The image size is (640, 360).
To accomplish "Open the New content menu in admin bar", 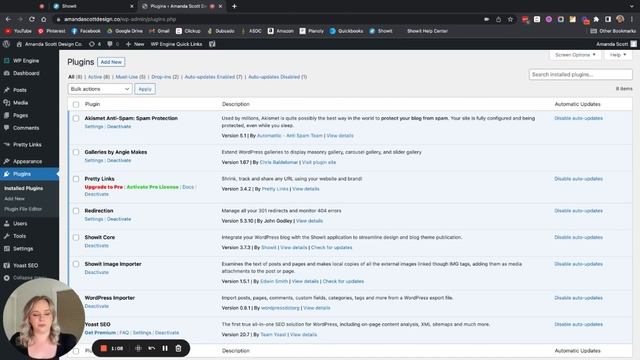I will pos(135,44).
